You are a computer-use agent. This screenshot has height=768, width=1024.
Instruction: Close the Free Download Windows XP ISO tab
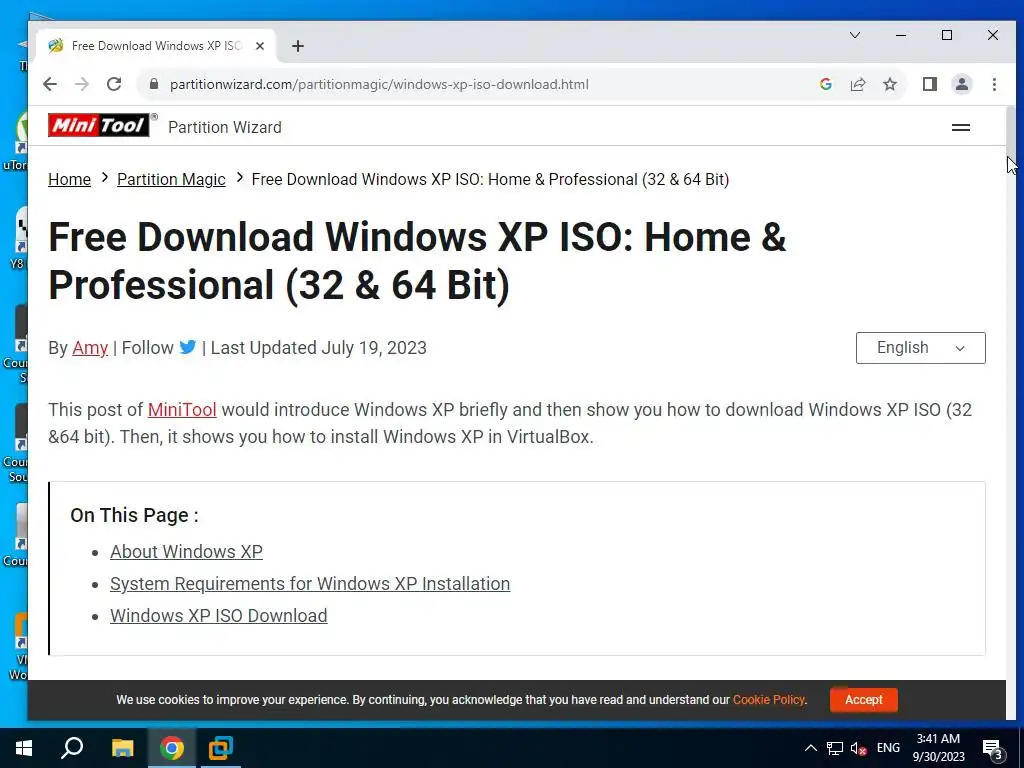259,46
